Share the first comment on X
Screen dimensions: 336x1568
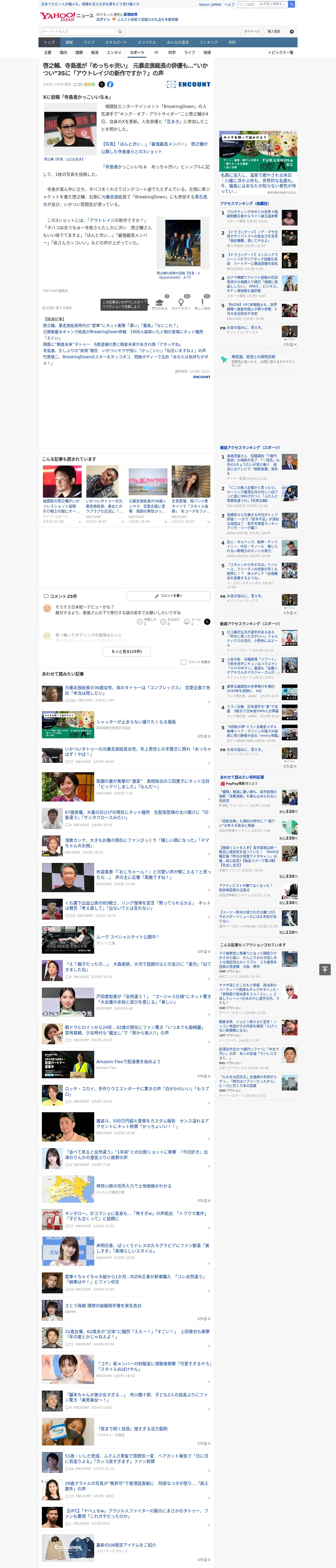(207, 621)
